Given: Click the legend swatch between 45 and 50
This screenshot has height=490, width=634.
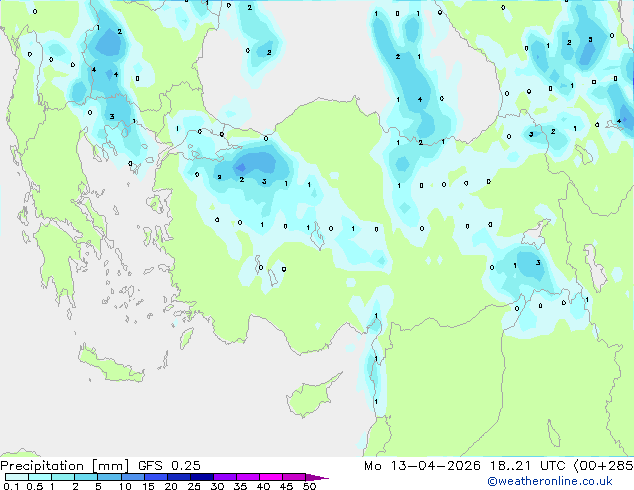Looking at the screenshot, I should [x=294, y=477].
